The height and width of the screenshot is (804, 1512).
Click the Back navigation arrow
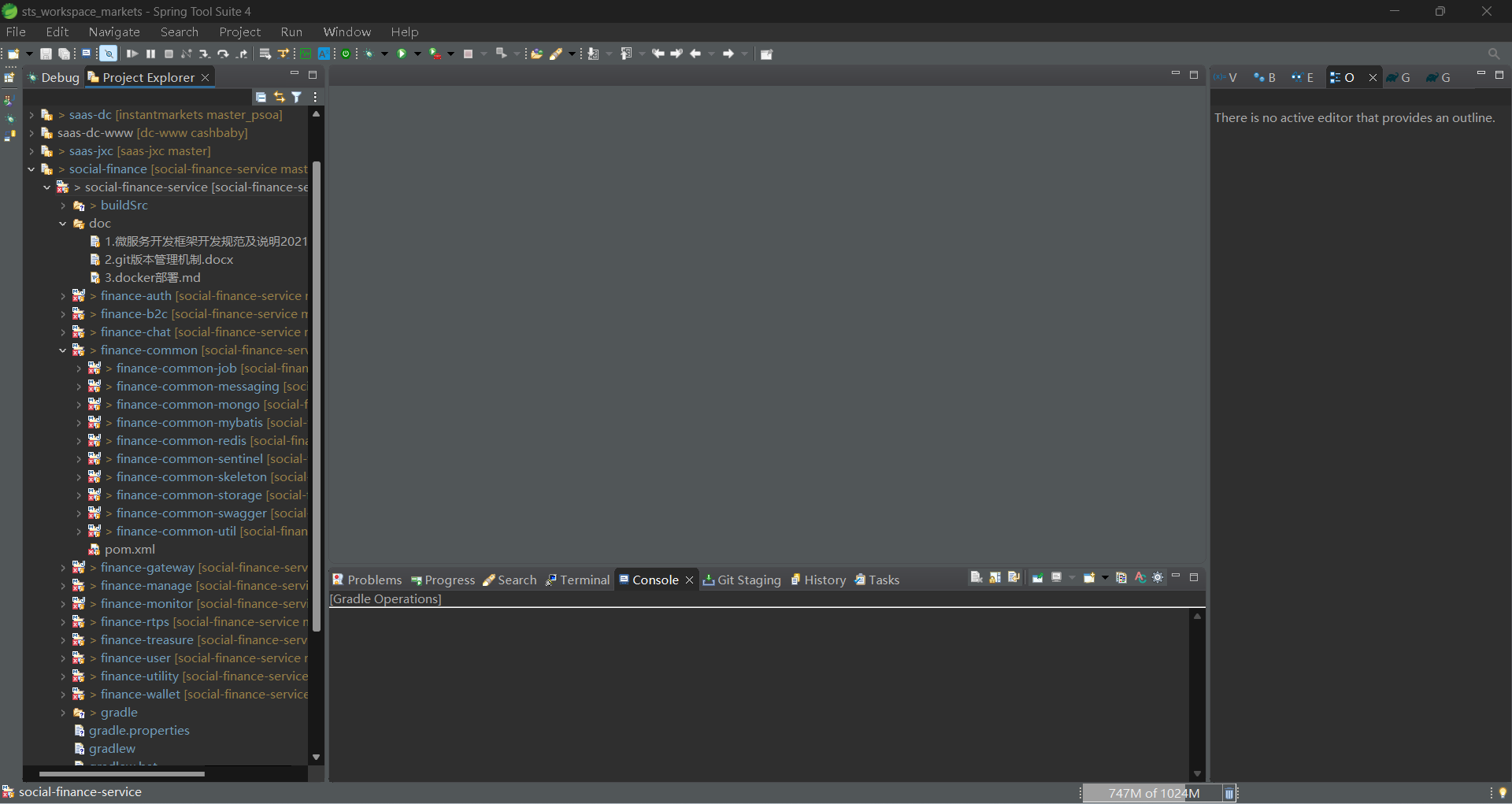point(695,54)
